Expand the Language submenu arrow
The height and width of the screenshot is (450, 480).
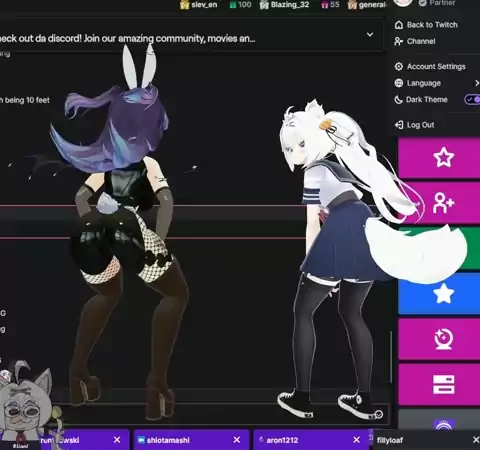click(477, 83)
